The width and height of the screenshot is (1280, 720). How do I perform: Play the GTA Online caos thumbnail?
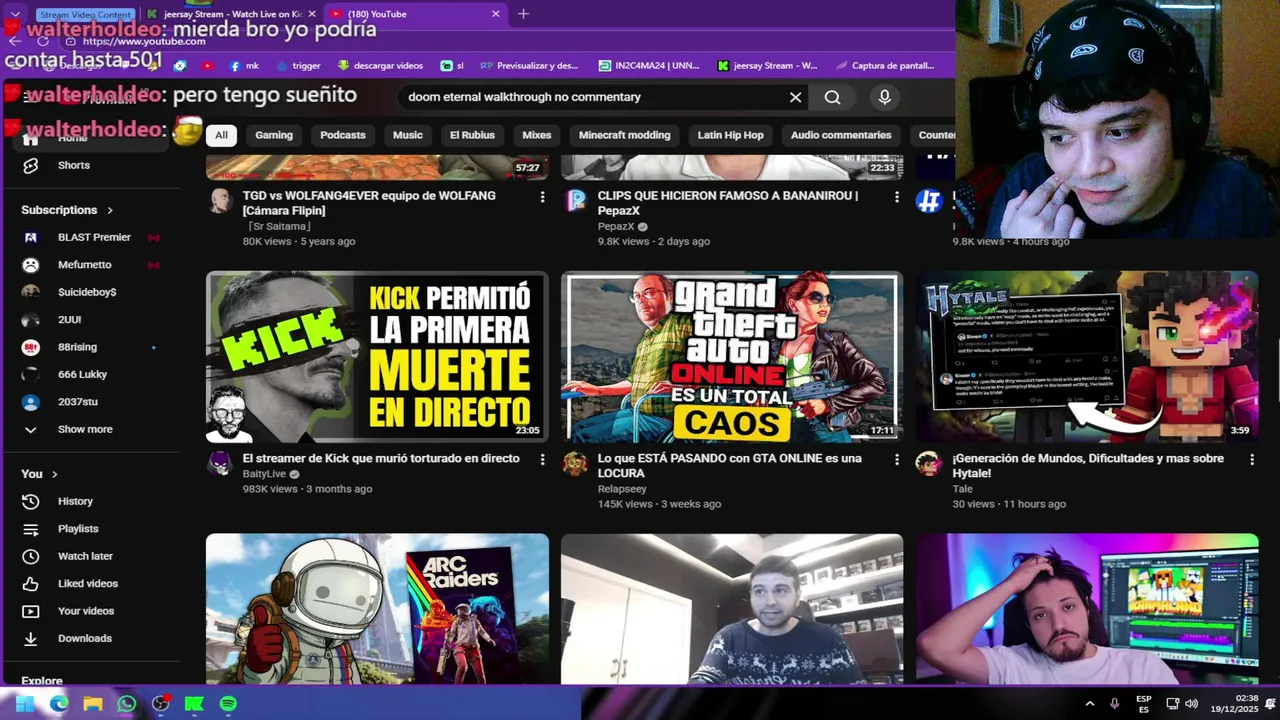[x=732, y=357]
